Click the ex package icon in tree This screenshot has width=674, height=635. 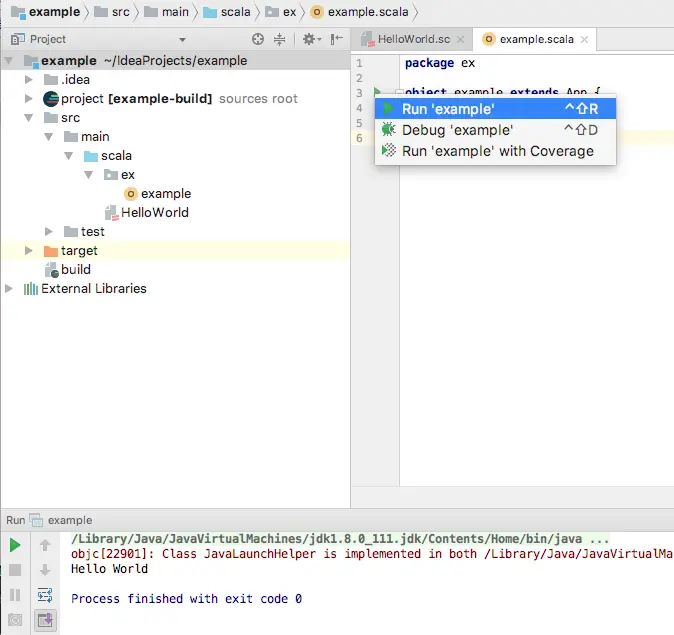tap(111, 175)
